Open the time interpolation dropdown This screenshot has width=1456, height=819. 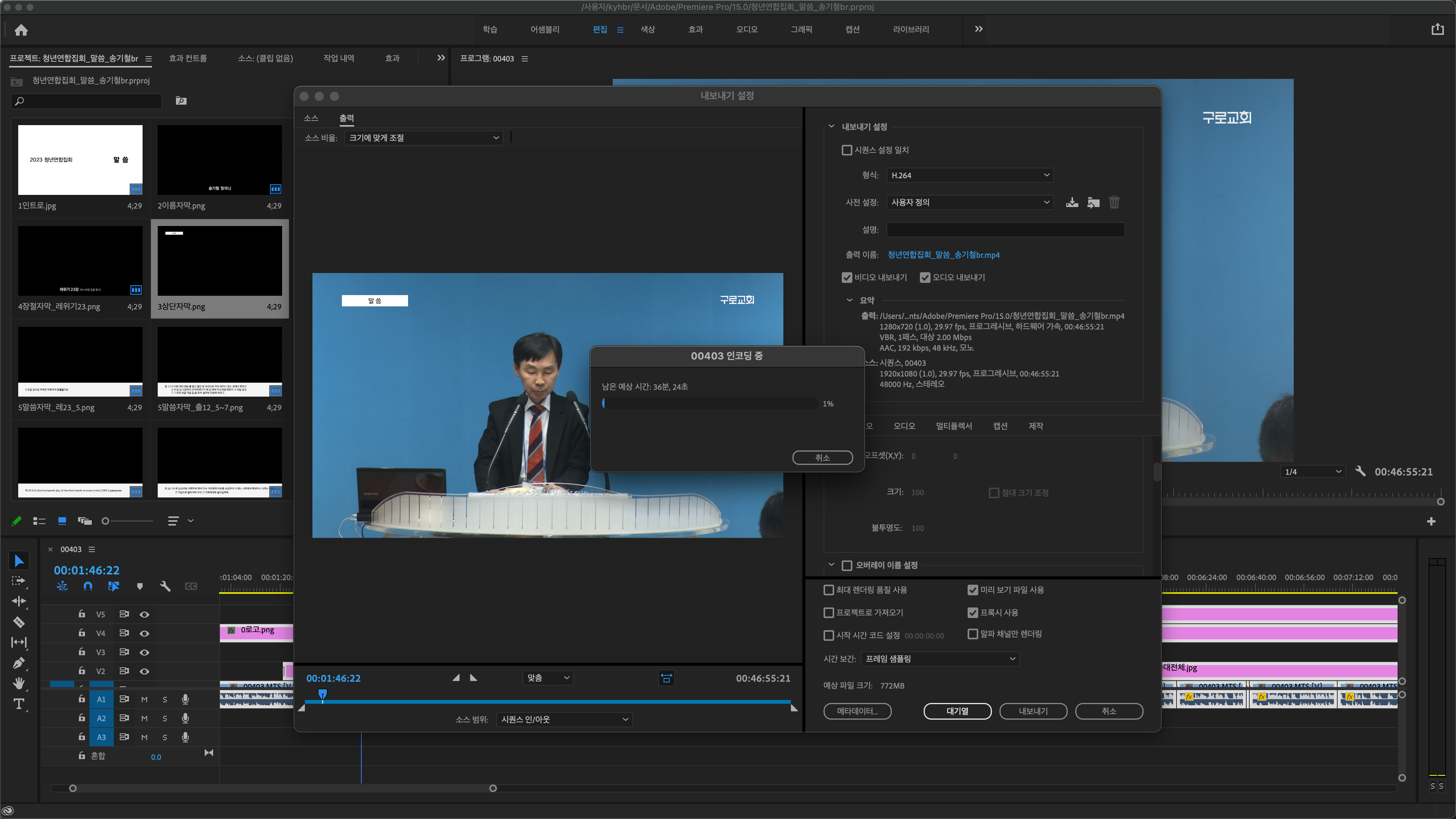[940, 659]
